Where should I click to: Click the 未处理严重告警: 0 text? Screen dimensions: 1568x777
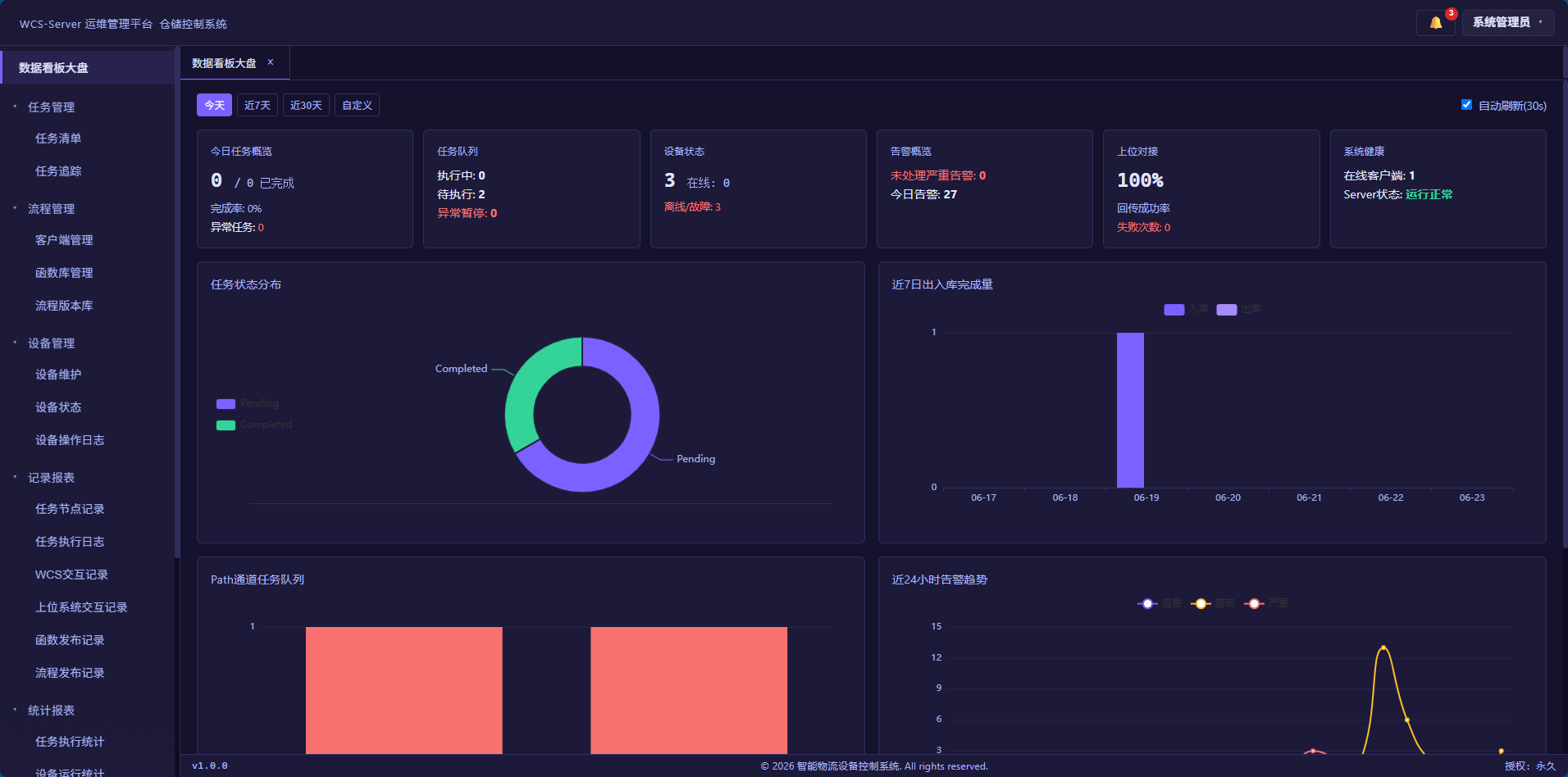click(938, 175)
